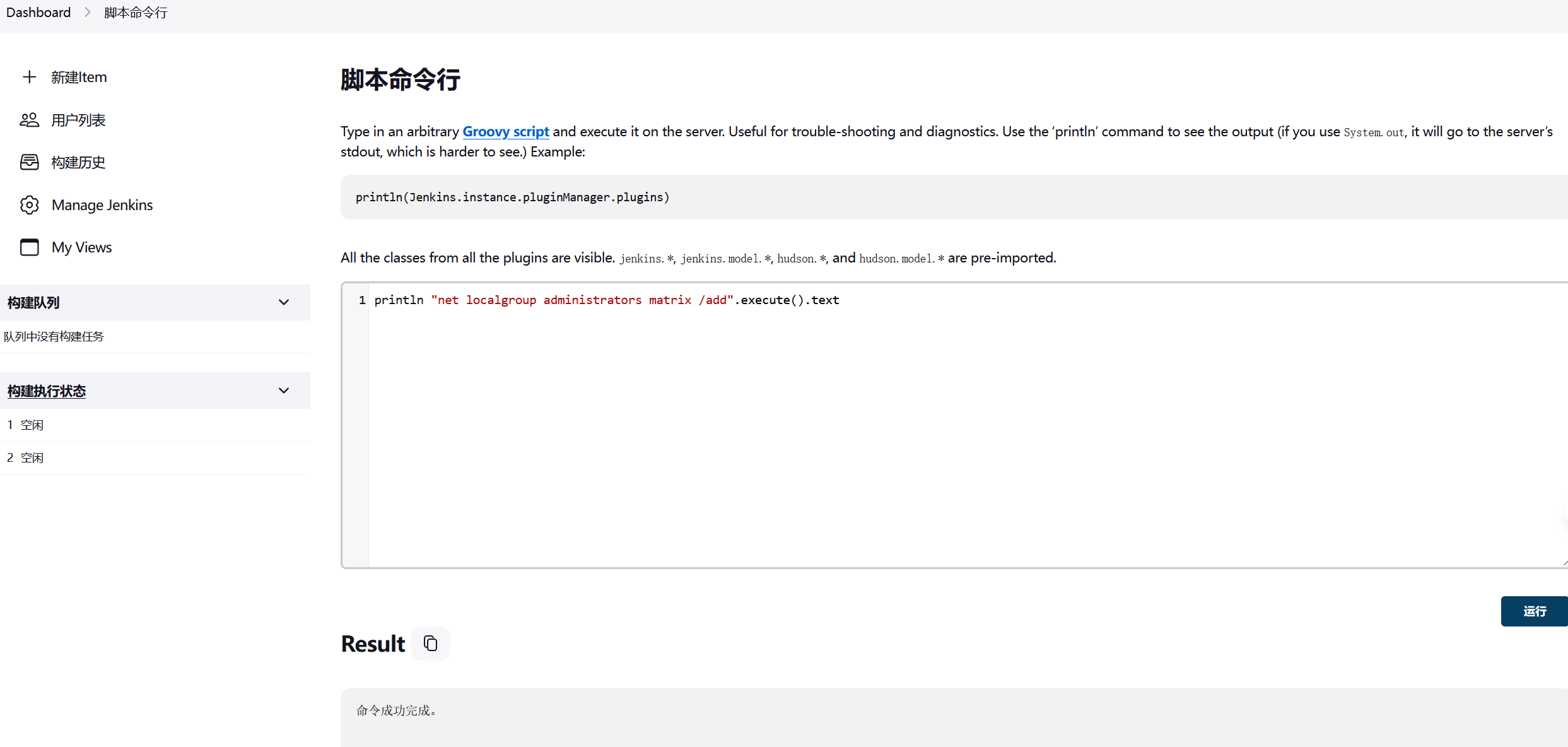Viewport: 1568px width, 747px height.
Task: Collapse the 构建队列 panel chevron
Action: pyautogui.click(x=284, y=302)
